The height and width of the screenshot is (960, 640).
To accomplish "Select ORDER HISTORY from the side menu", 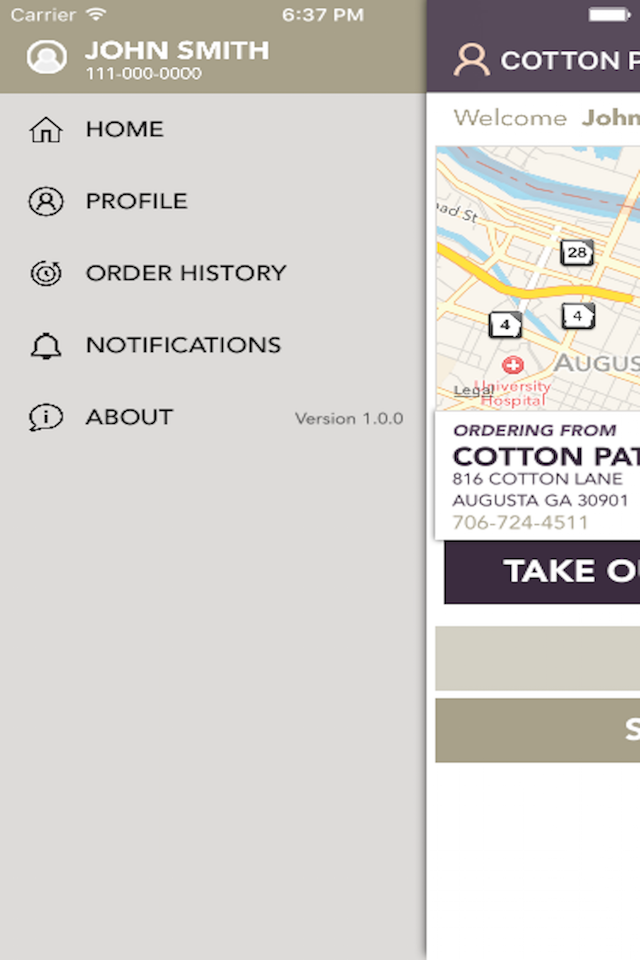I will point(213,273).
